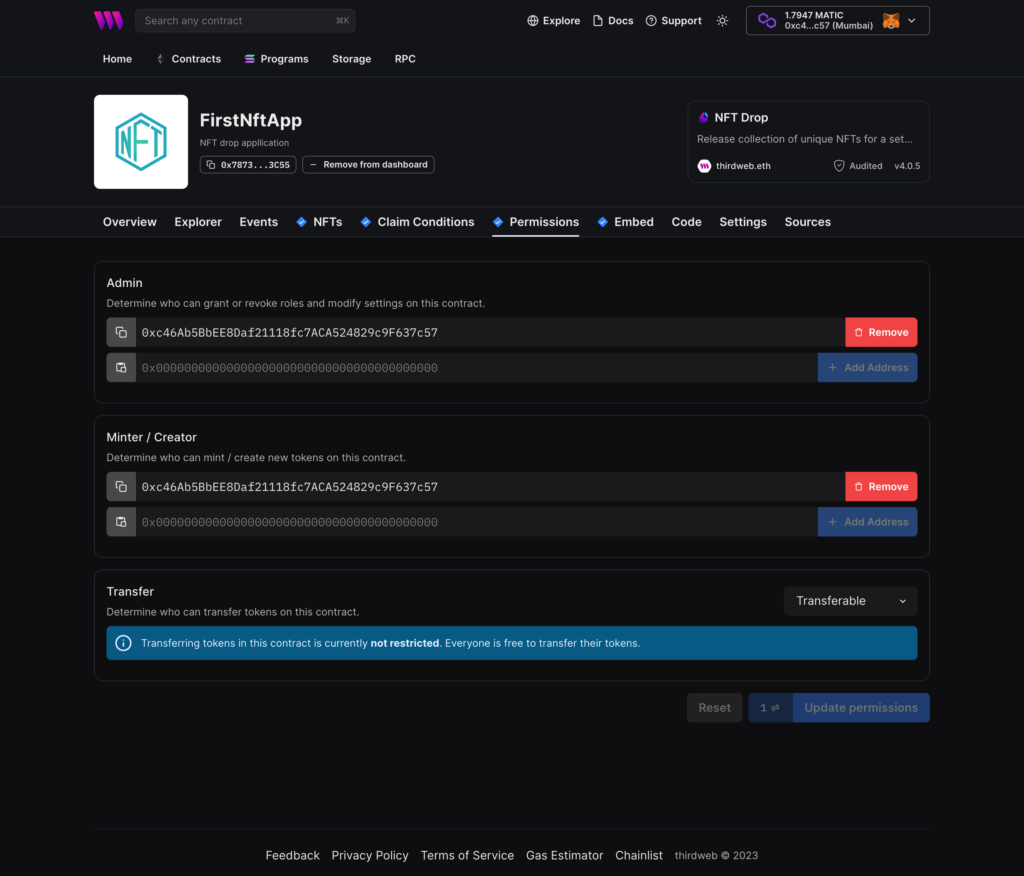The height and width of the screenshot is (876, 1024).
Task: Click the Polygon chain icon in wallet button
Action: [x=767, y=21]
